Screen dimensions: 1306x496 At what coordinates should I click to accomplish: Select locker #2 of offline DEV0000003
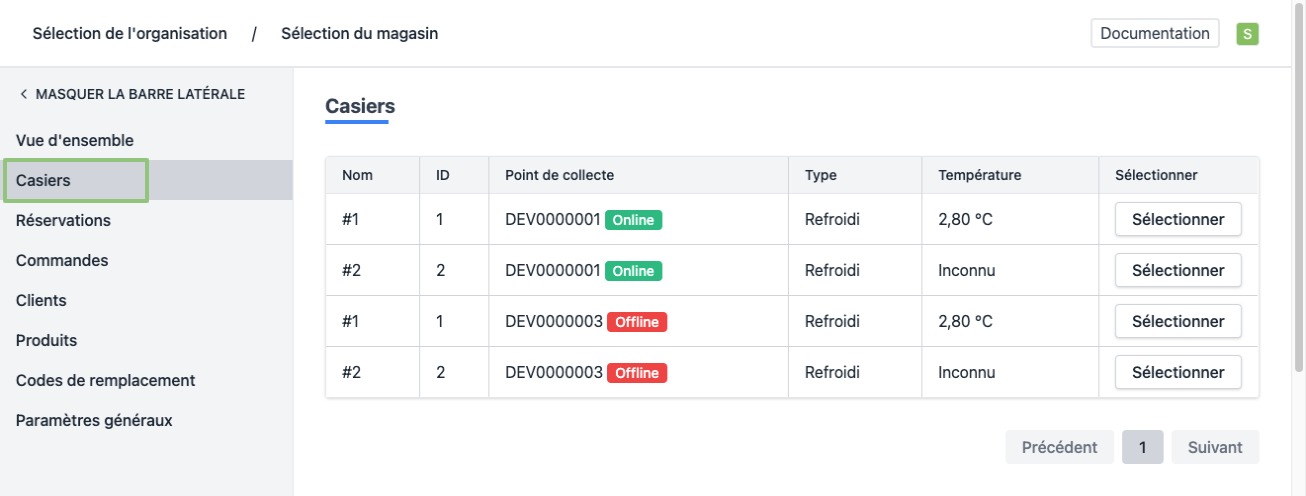pyautogui.click(x=1177, y=372)
